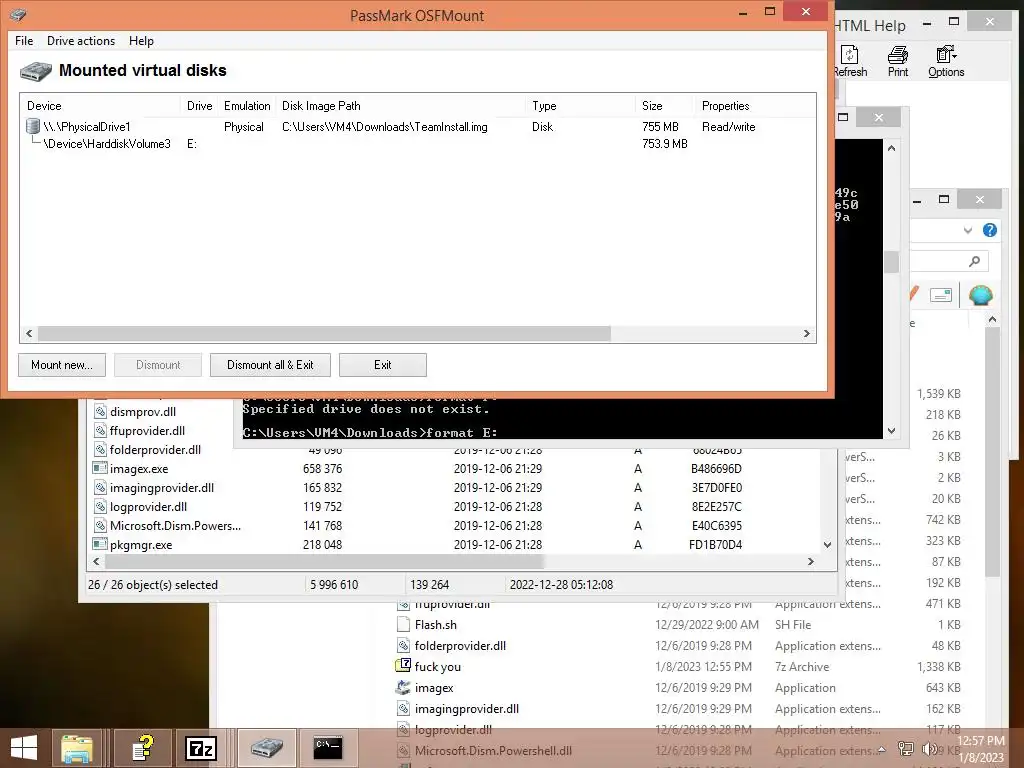Click the Exit button in OSFMount

coord(383,365)
